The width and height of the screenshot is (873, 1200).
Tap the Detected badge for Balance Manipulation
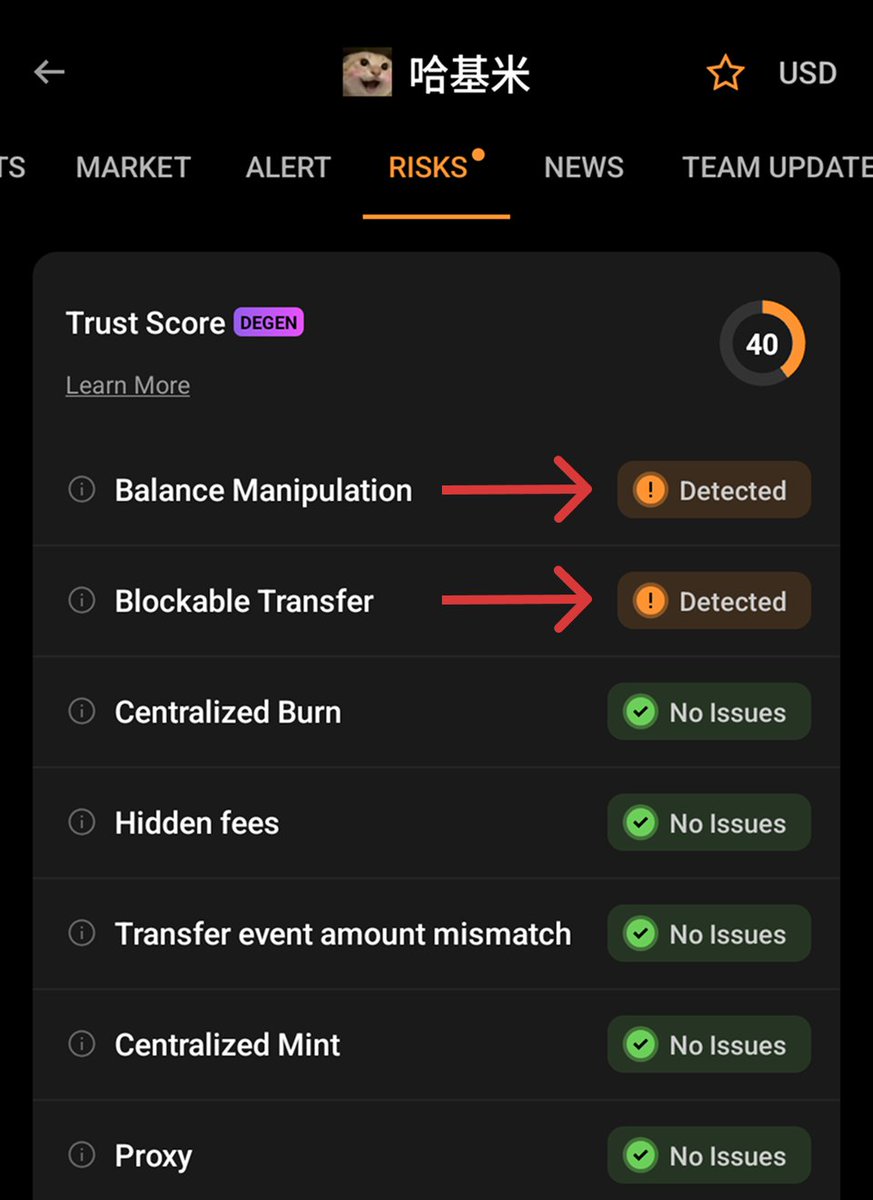click(x=714, y=490)
